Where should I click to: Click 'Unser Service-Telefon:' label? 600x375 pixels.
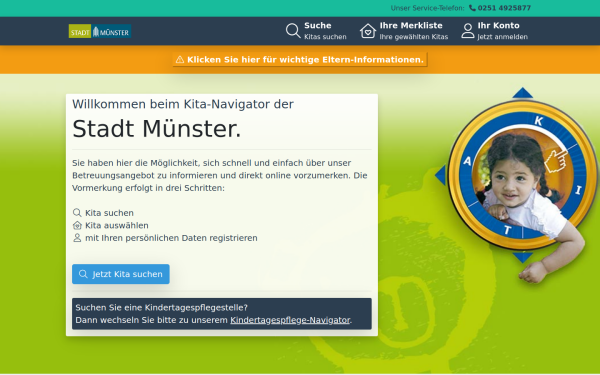pos(427,8)
